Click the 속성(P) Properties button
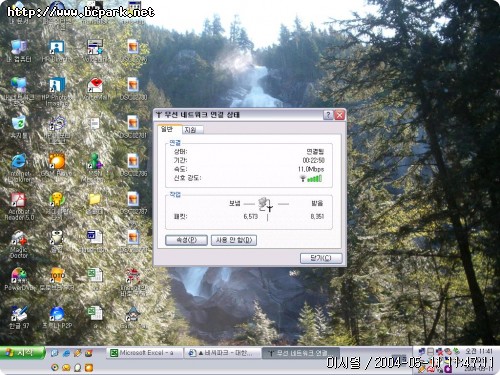Viewport: 500px width, 375px height. click(x=186, y=240)
